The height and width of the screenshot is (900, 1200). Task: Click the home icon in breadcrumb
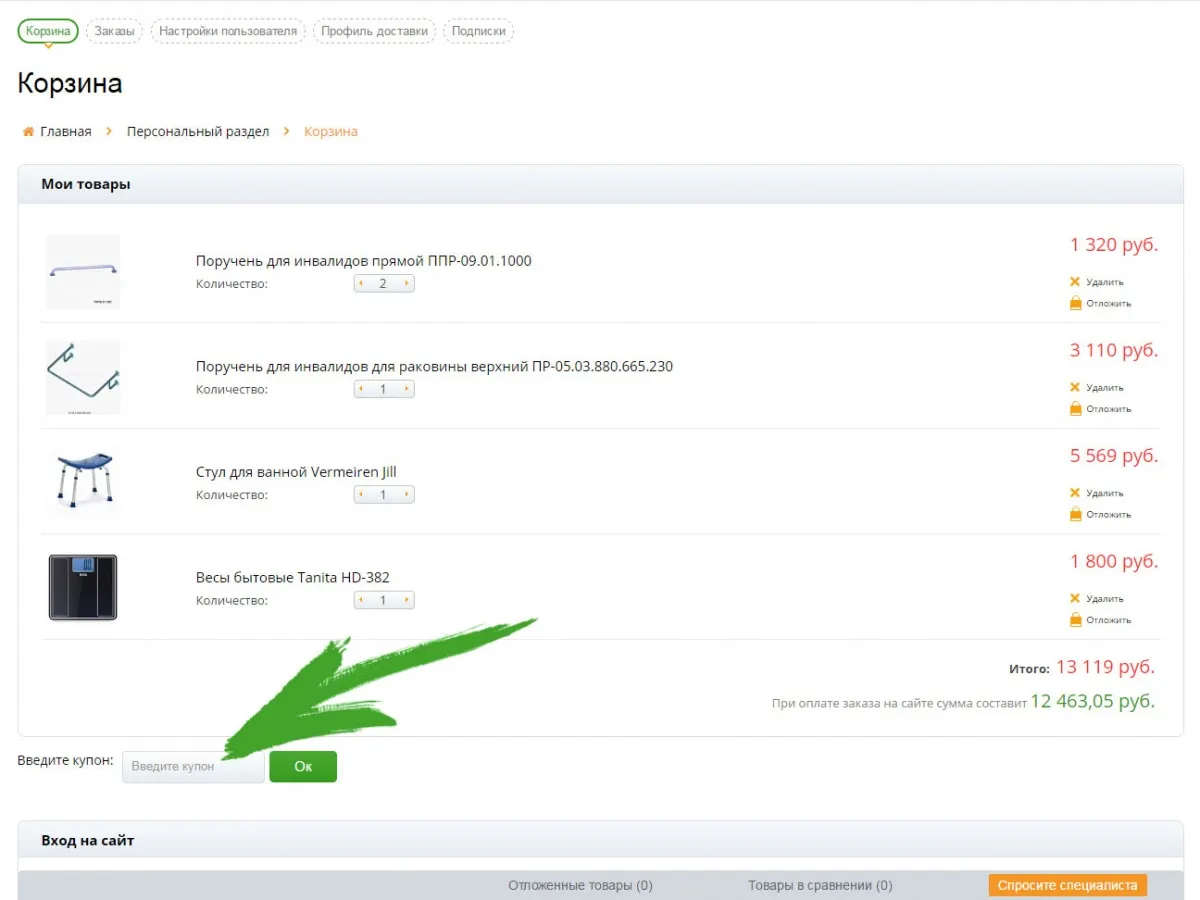28,132
